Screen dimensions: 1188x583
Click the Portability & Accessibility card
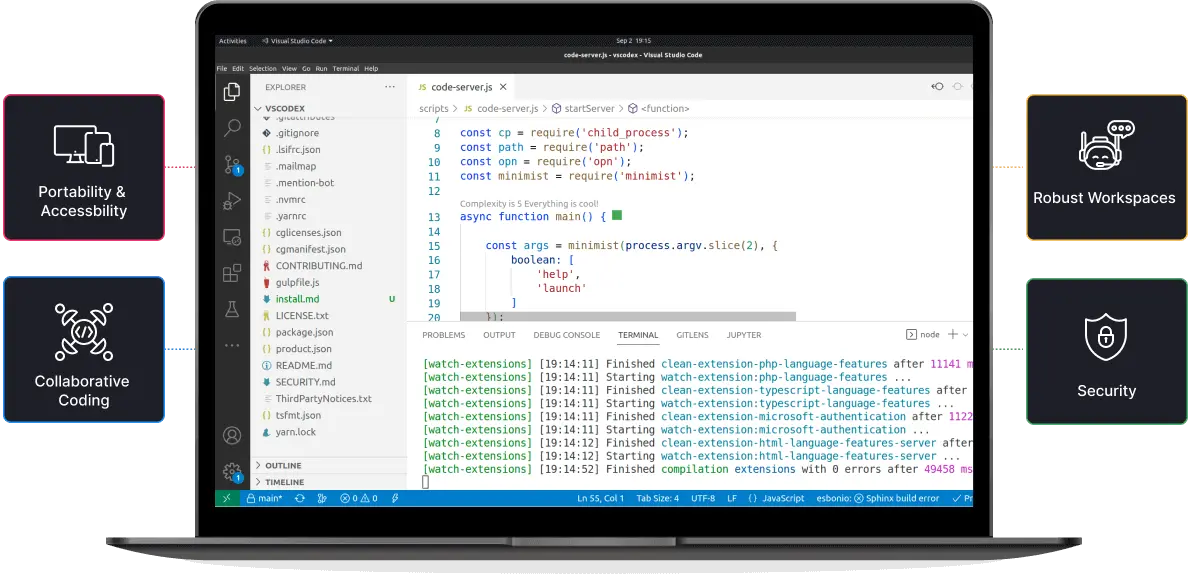coord(83,168)
